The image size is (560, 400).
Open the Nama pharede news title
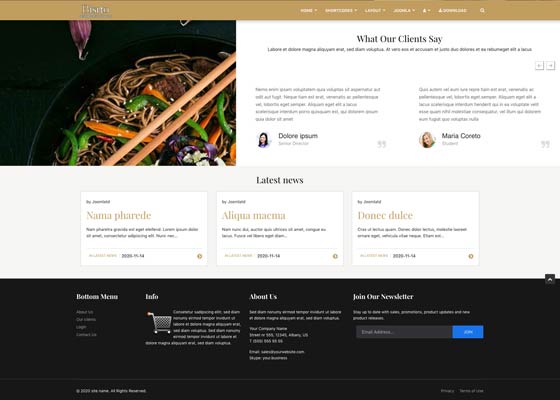pos(119,215)
